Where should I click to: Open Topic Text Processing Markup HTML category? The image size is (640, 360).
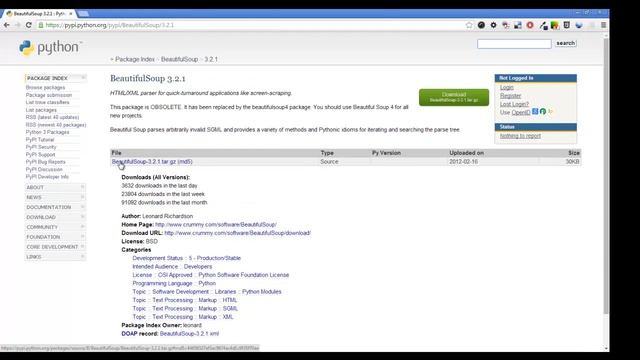pyautogui.click(x=185, y=300)
